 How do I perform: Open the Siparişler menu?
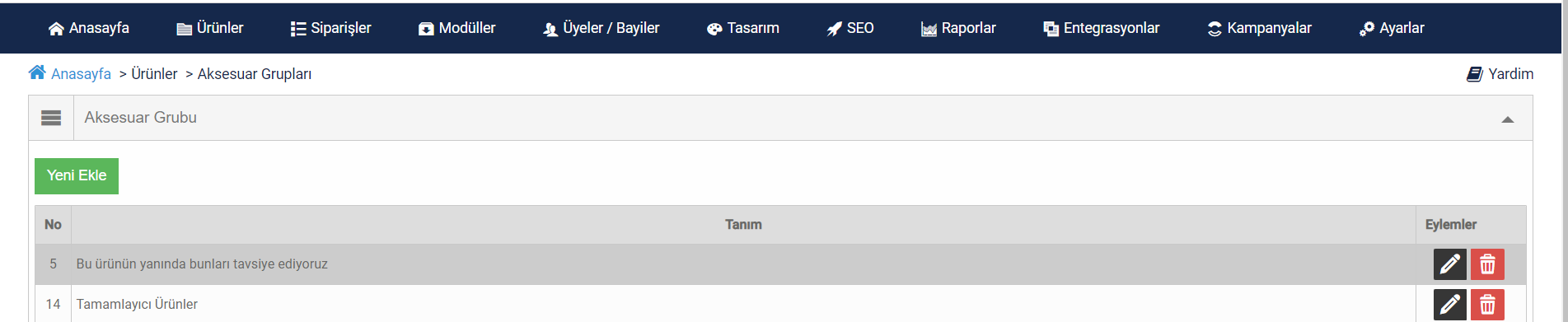(x=331, y=28)
